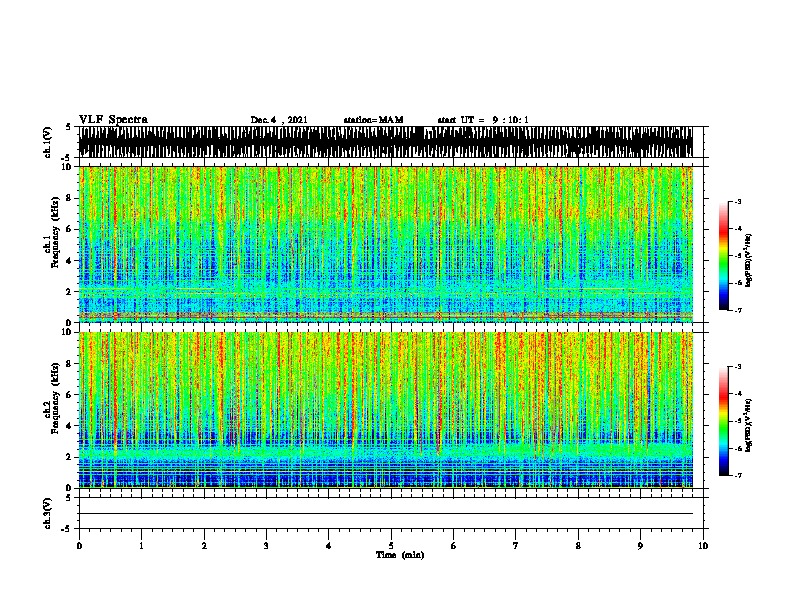
Task: Select the date text "Dec. 4, 2021"
Action: (279, 120)
